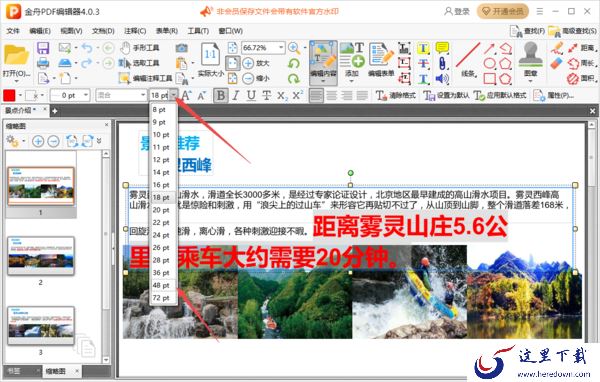This screenshot has width=600, height=382.
Task: Set paragraph alignment to center
Action: [331, 95]
